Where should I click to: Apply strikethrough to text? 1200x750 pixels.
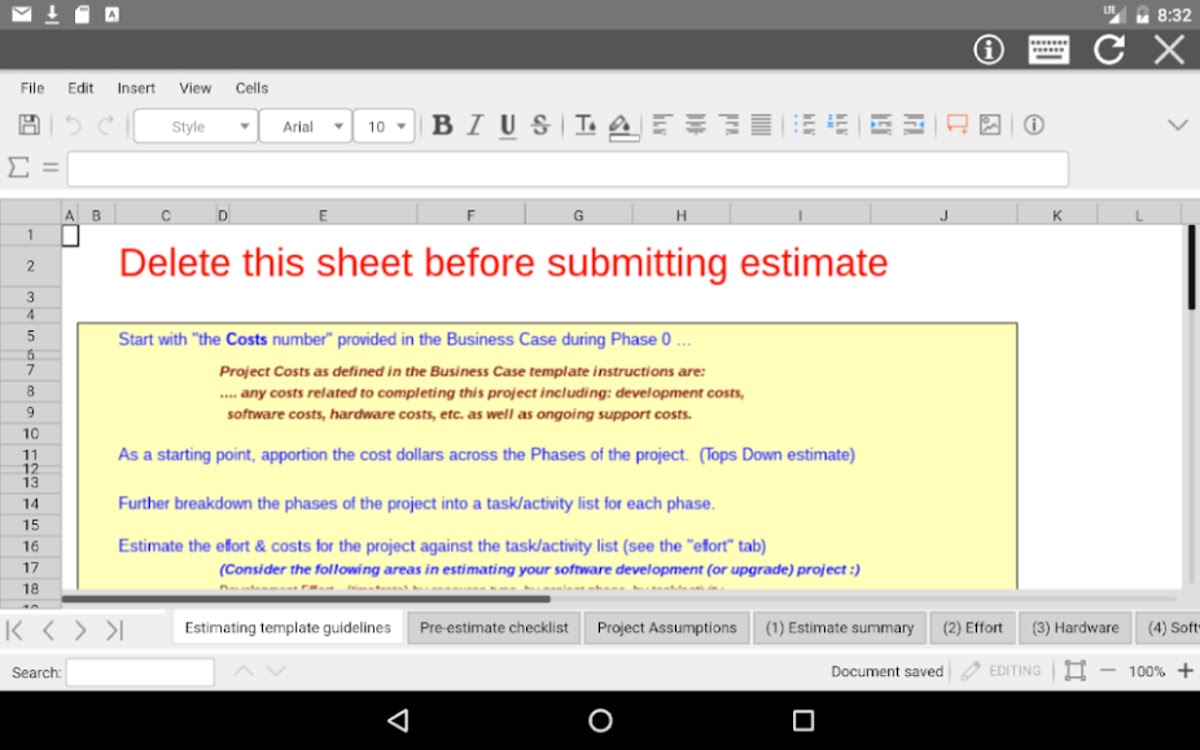tap(540, 125)
